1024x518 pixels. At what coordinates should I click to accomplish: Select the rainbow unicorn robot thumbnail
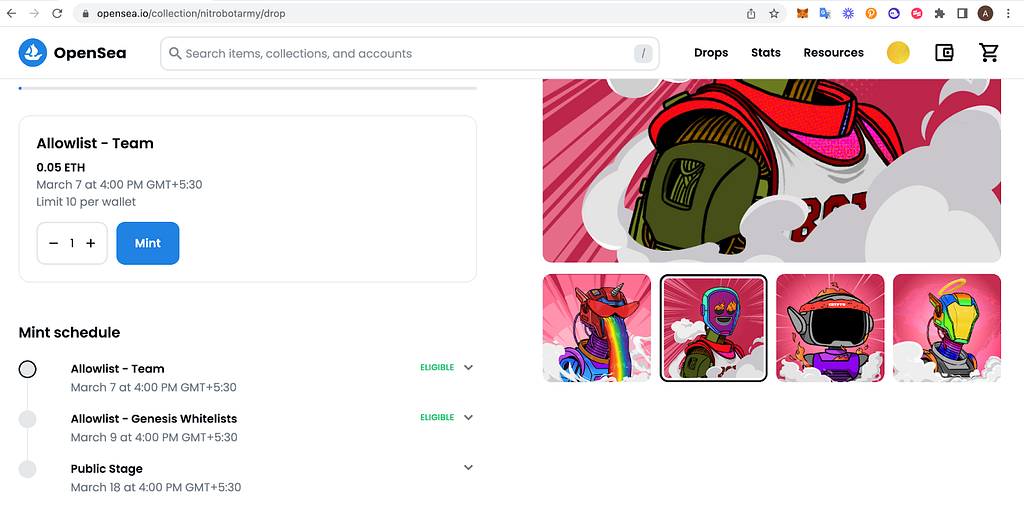[x=597, y=328]
